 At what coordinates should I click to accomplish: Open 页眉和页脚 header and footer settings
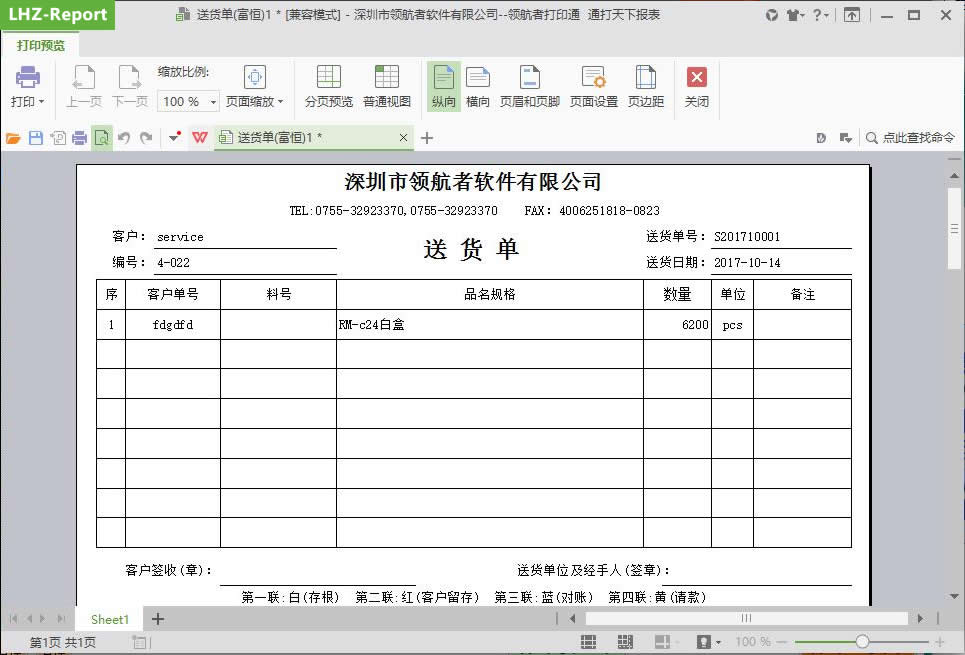529,87
